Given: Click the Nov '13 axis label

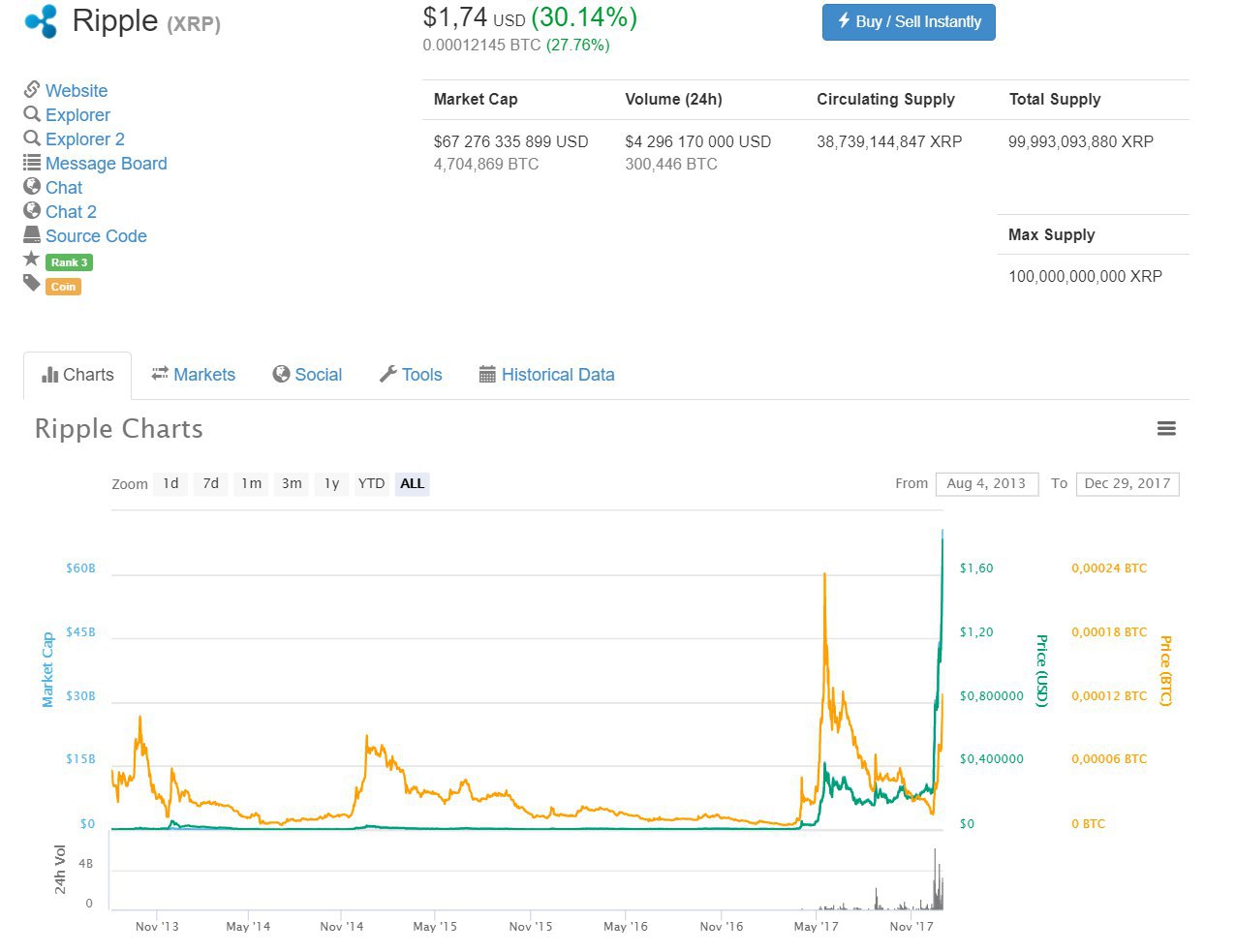Looking at the screenshot, I should 157,927.
